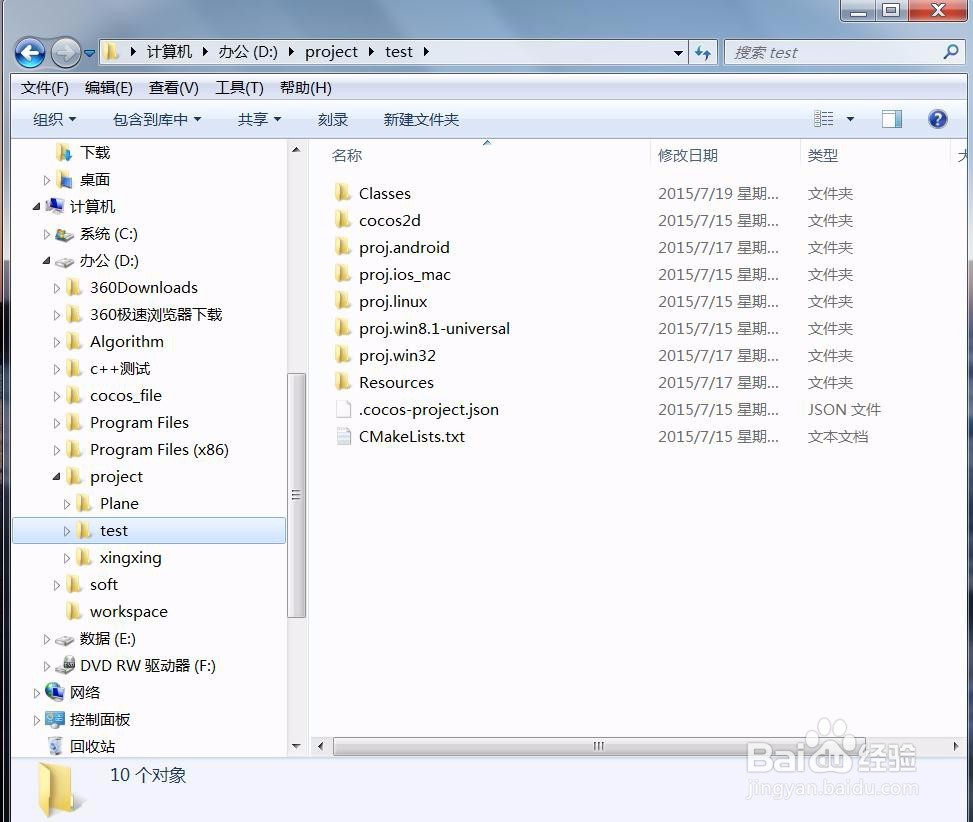Collapse the 办公 (D:) drive node
The height and width of the screenshot is (822, 973).
(47, 261)
